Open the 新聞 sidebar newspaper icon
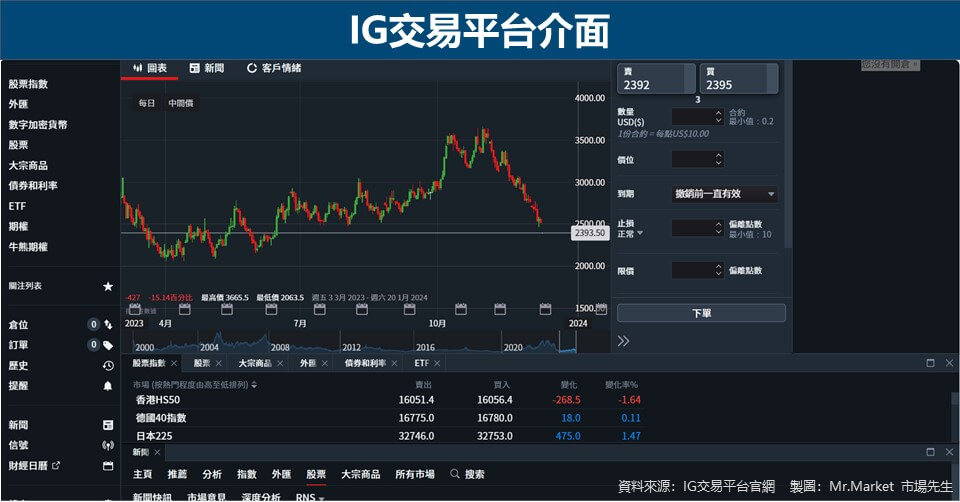 tap(108, 425)
